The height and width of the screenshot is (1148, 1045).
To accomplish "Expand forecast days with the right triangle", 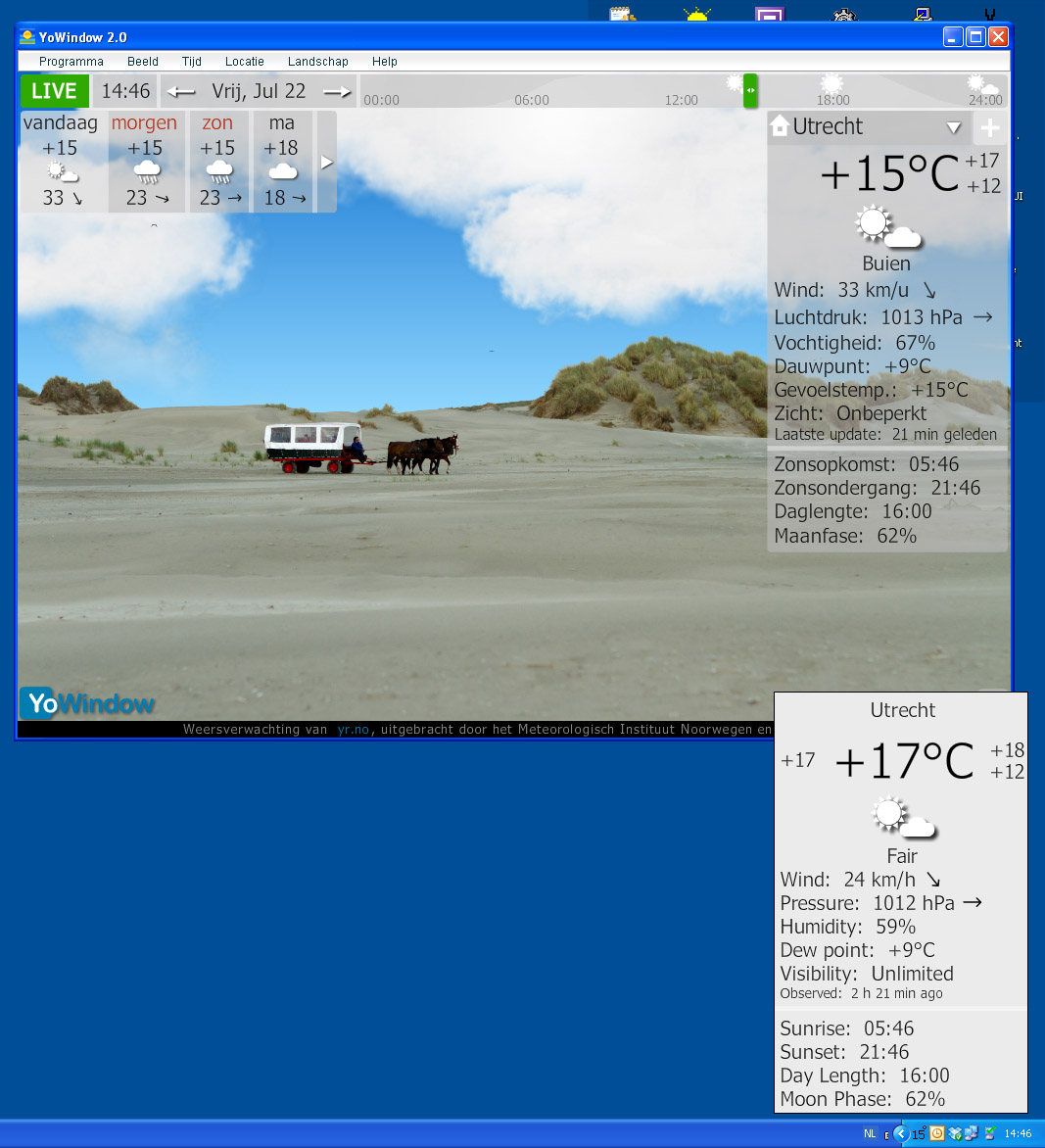I will [327, 162].
